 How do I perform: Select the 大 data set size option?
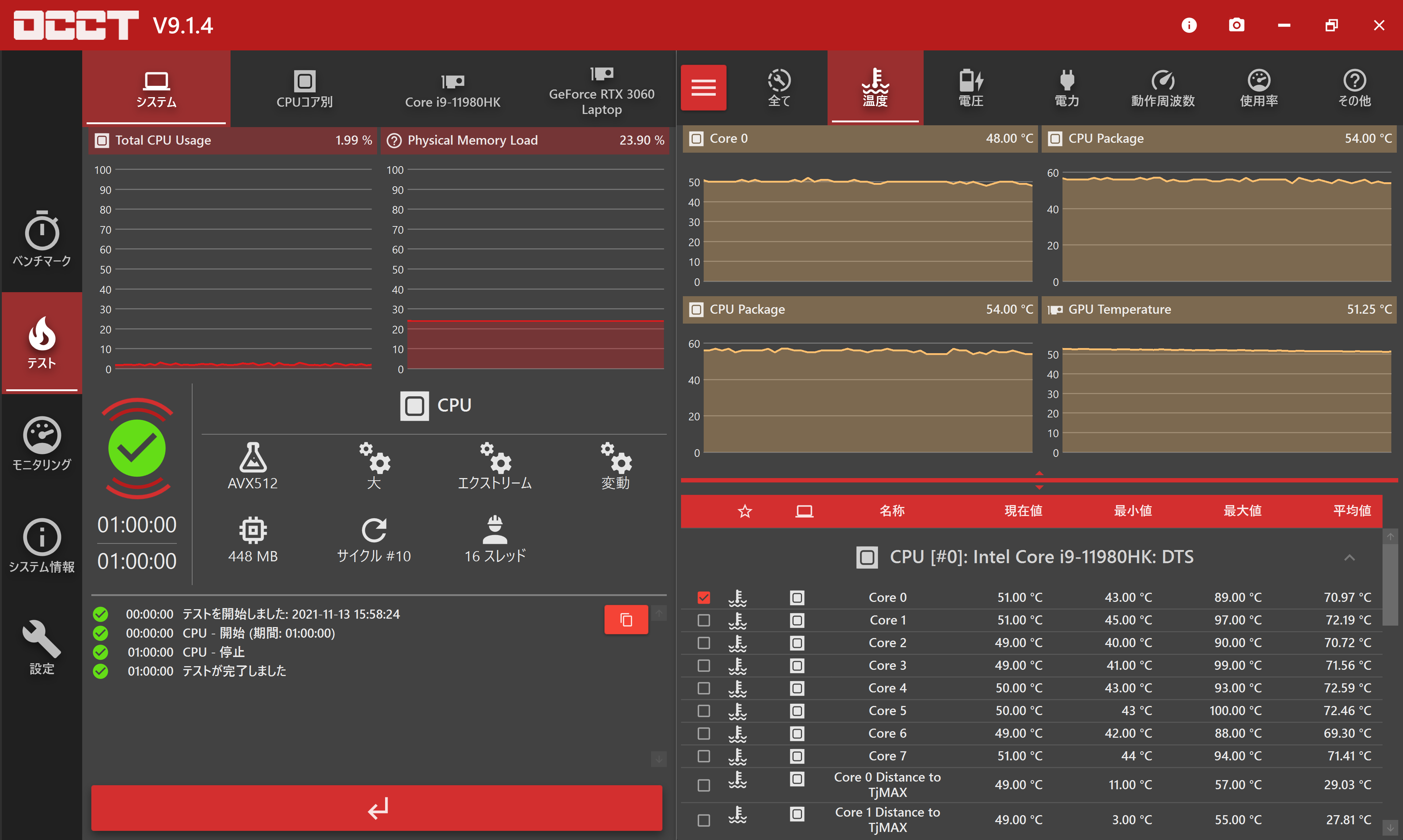[x=374, y=466]
